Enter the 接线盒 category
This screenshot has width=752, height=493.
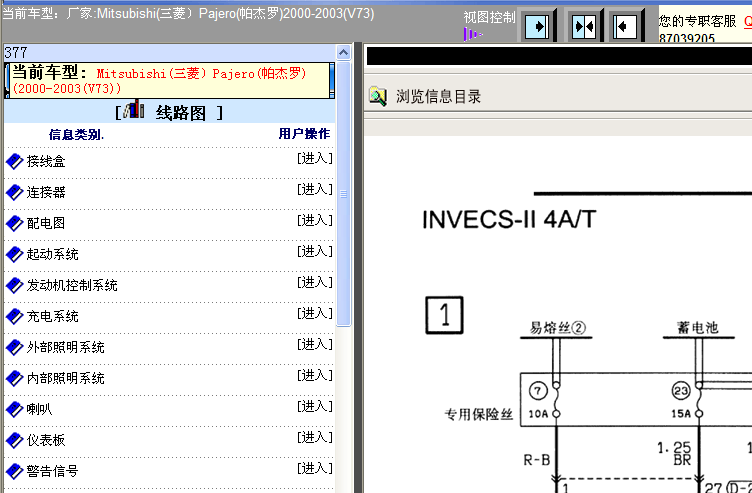tap(315, 158)
